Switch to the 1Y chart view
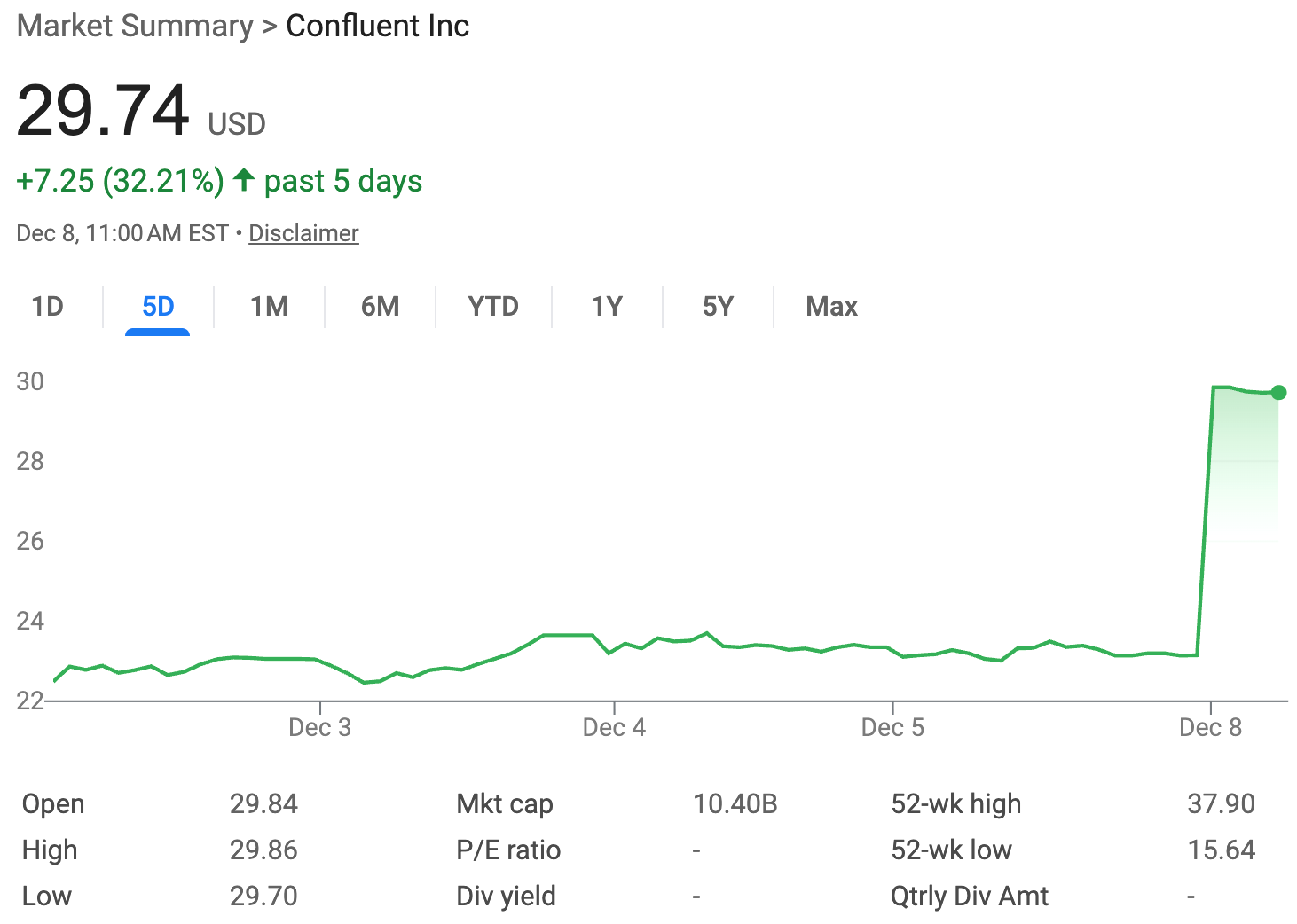 point(606,306)
